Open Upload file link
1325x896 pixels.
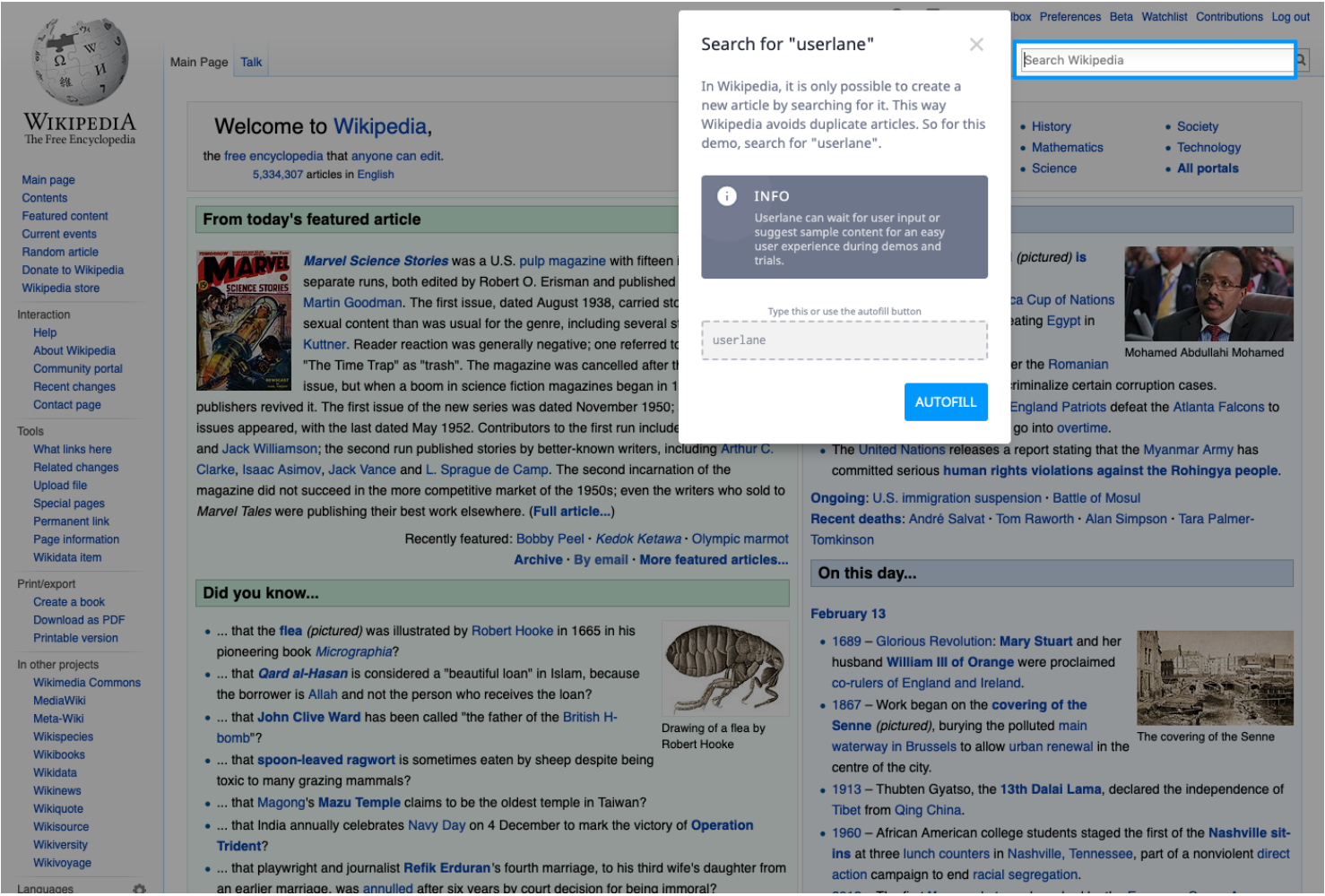tap(60, 485)
